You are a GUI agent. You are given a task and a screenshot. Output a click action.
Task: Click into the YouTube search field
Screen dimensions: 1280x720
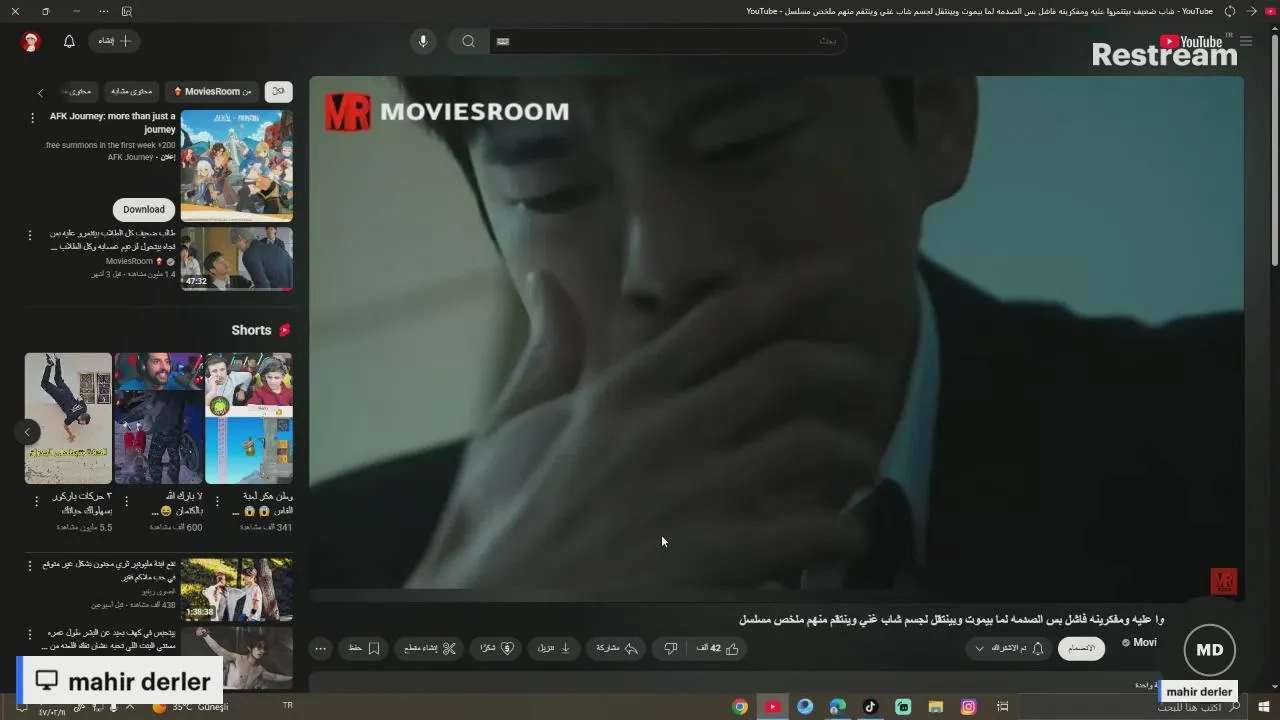click(668, 41)
